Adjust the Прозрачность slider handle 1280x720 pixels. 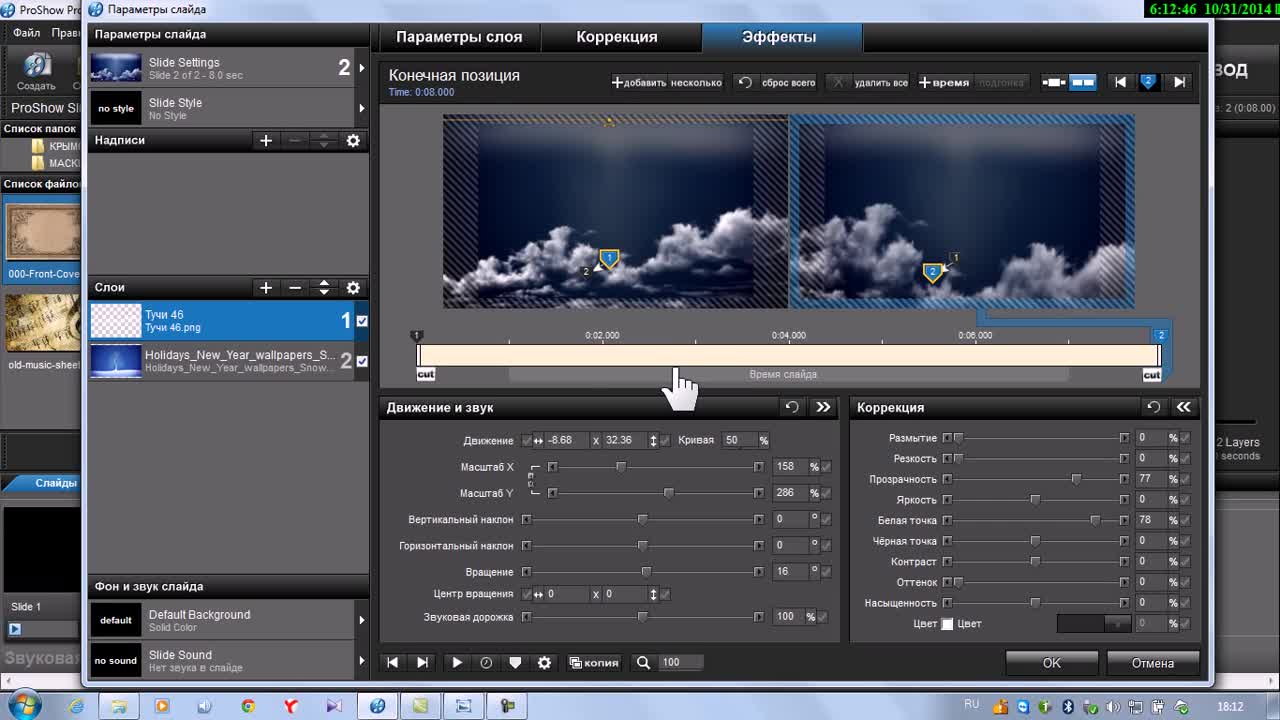[x=1076, y=480]
